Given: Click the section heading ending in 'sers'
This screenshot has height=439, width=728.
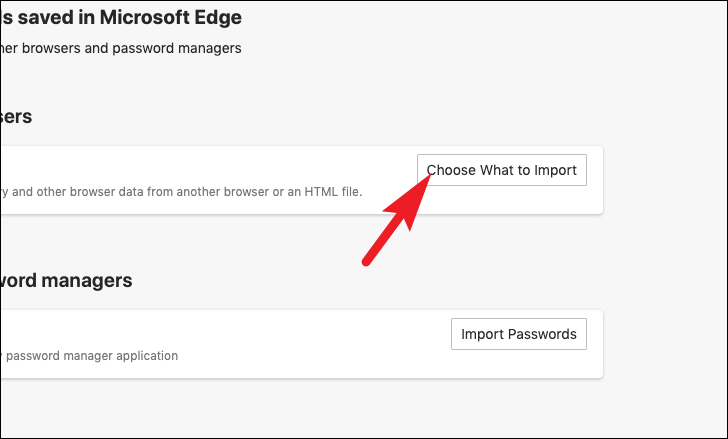Looking at the screenshot, I should point(16,116).
